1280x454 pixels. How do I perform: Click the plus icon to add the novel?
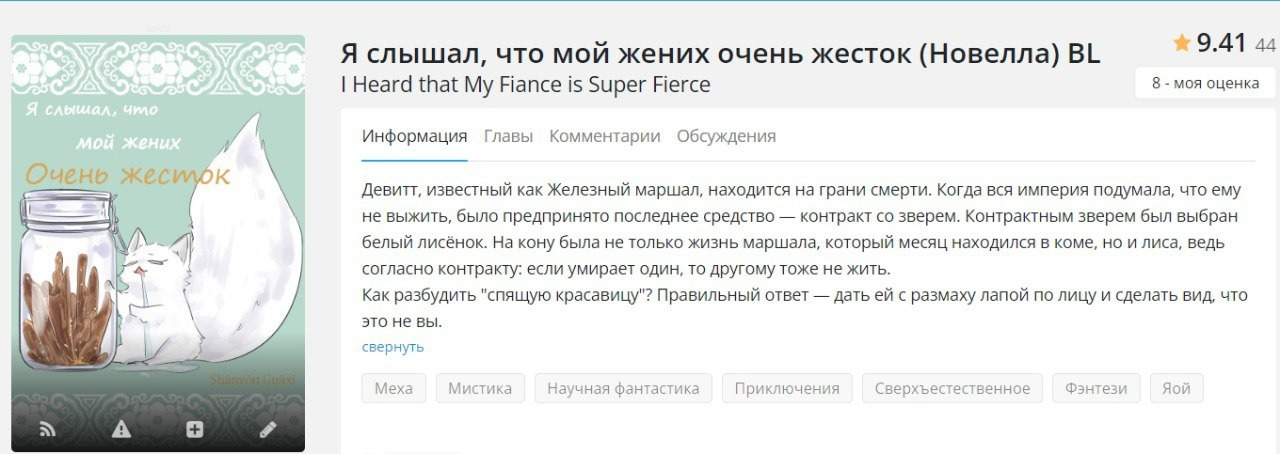195,429
